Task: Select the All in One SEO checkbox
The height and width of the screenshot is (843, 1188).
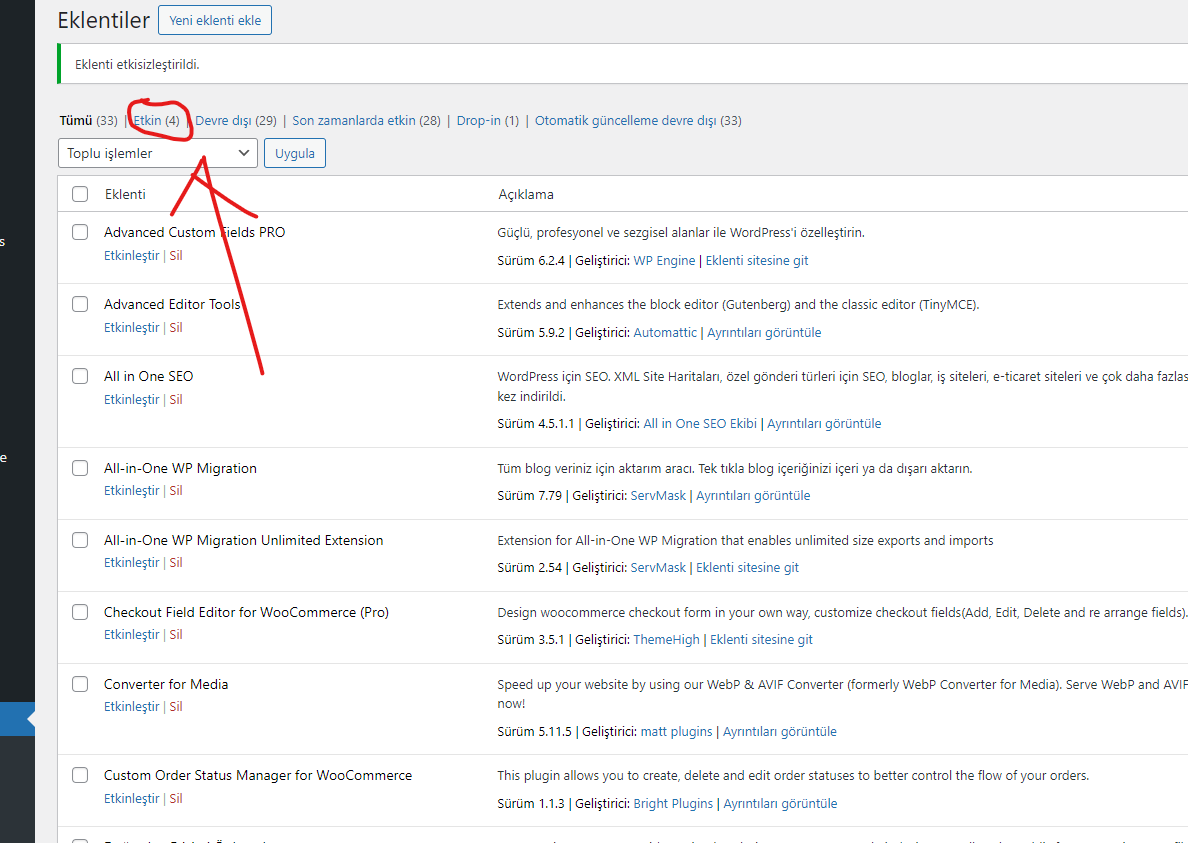Action: [80, 376]
